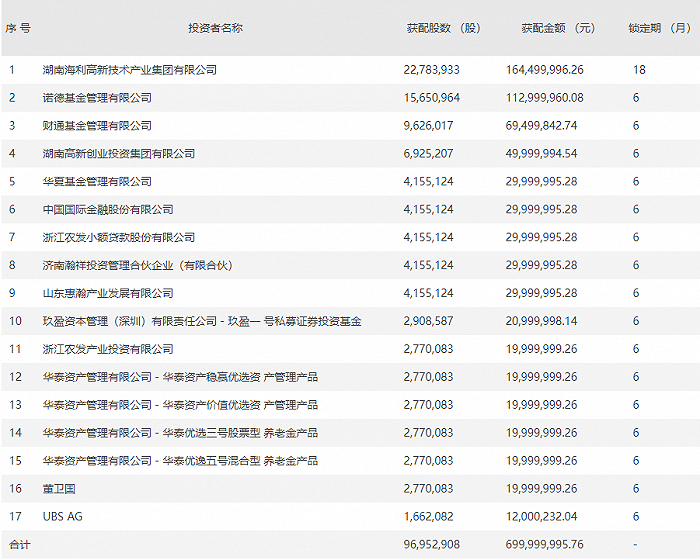Viewport: 700px width, 560px height.
Task: Click total shares 96,952,908
Action: 431,544
